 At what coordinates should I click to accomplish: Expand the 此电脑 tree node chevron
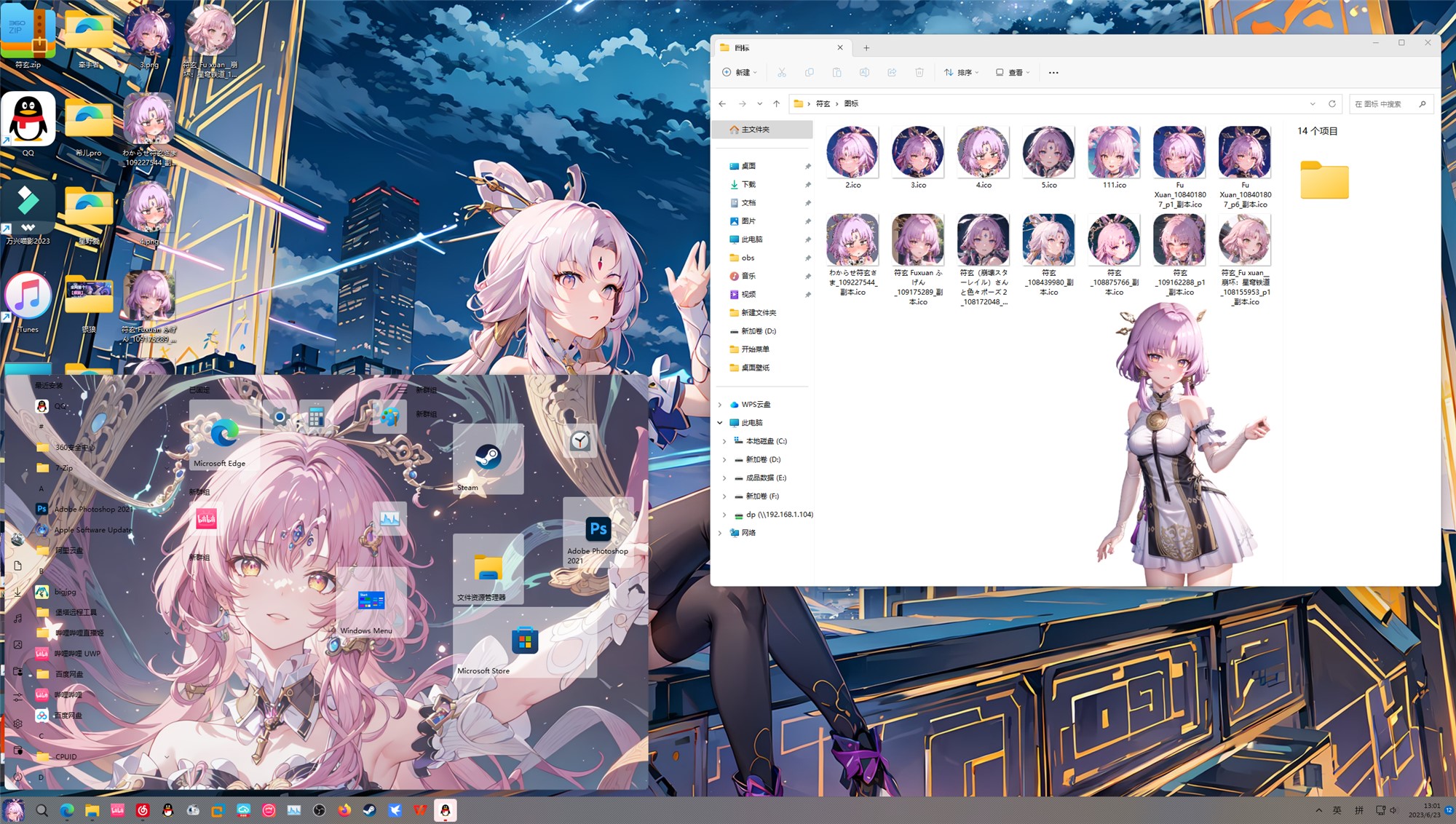point(720,423)
